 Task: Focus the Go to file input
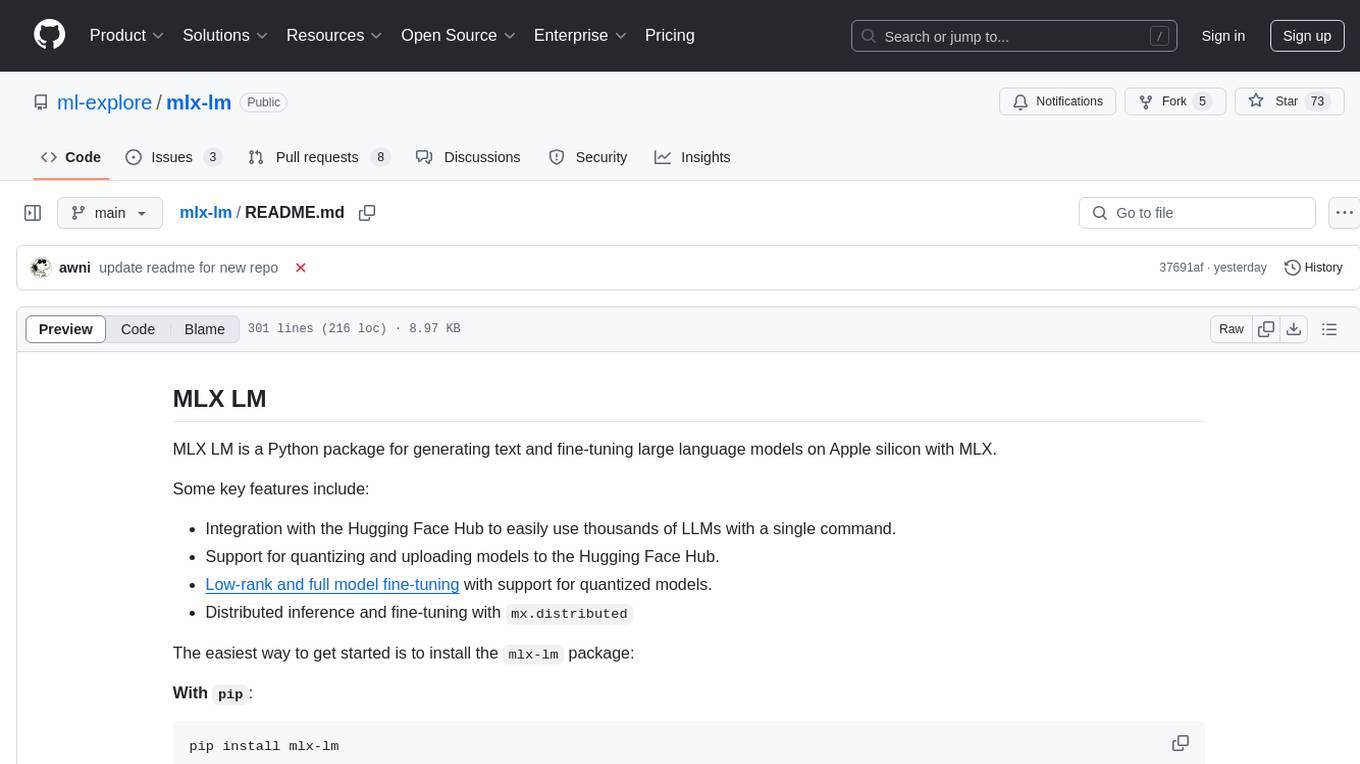(1197, 213)
